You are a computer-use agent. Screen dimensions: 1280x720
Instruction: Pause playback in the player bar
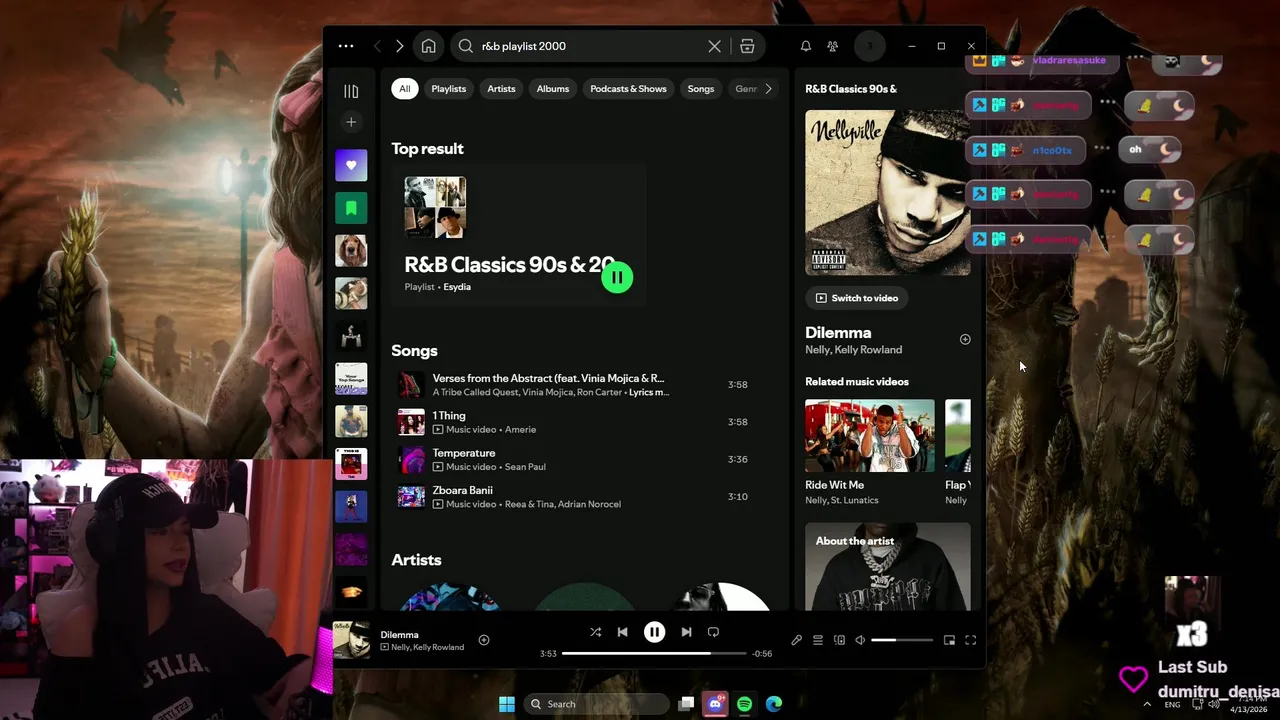(654, 632)
